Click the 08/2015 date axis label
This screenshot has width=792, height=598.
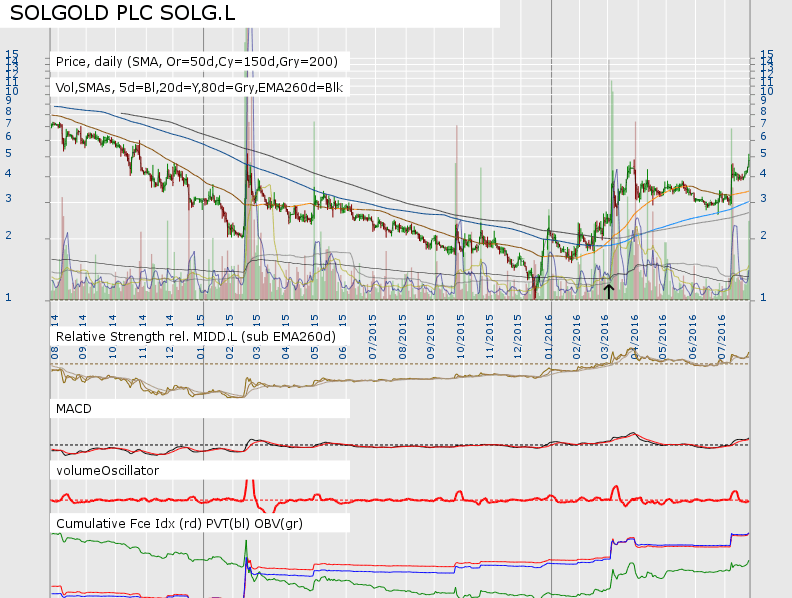coord(403,337)
